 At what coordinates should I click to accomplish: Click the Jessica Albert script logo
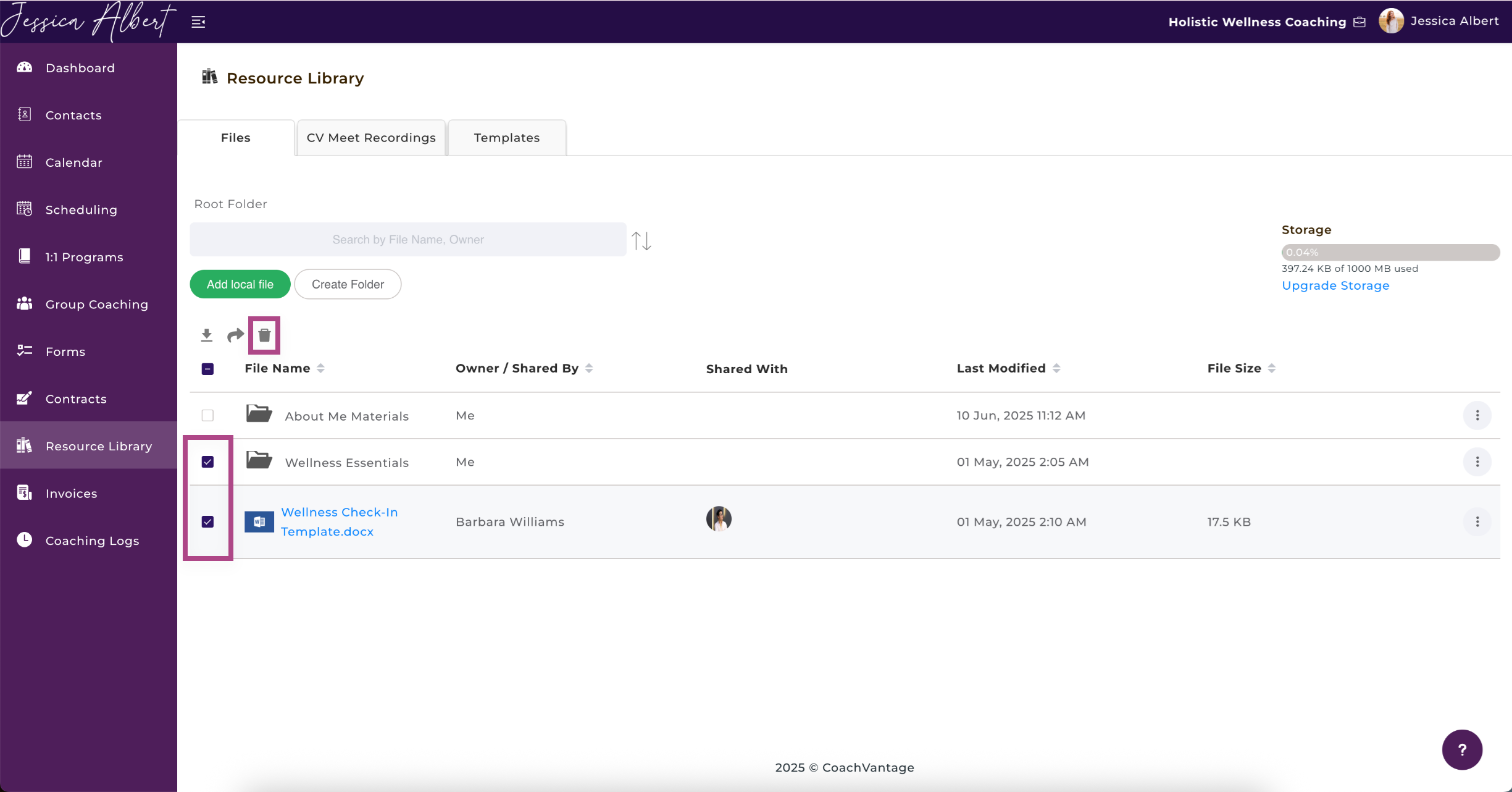pos(88,22)
